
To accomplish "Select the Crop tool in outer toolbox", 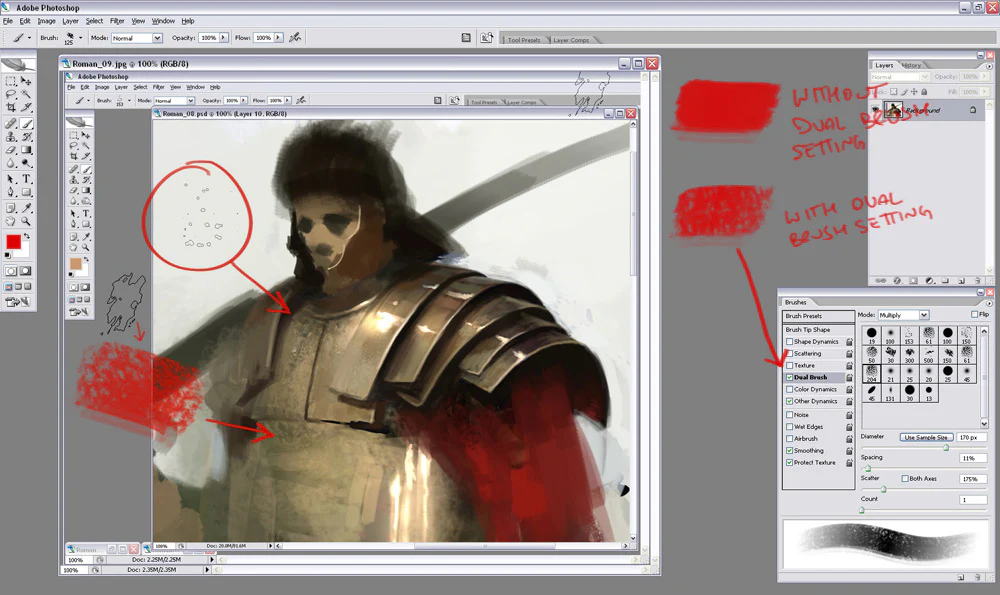I will pyautogui.click(x=11, y=107).
